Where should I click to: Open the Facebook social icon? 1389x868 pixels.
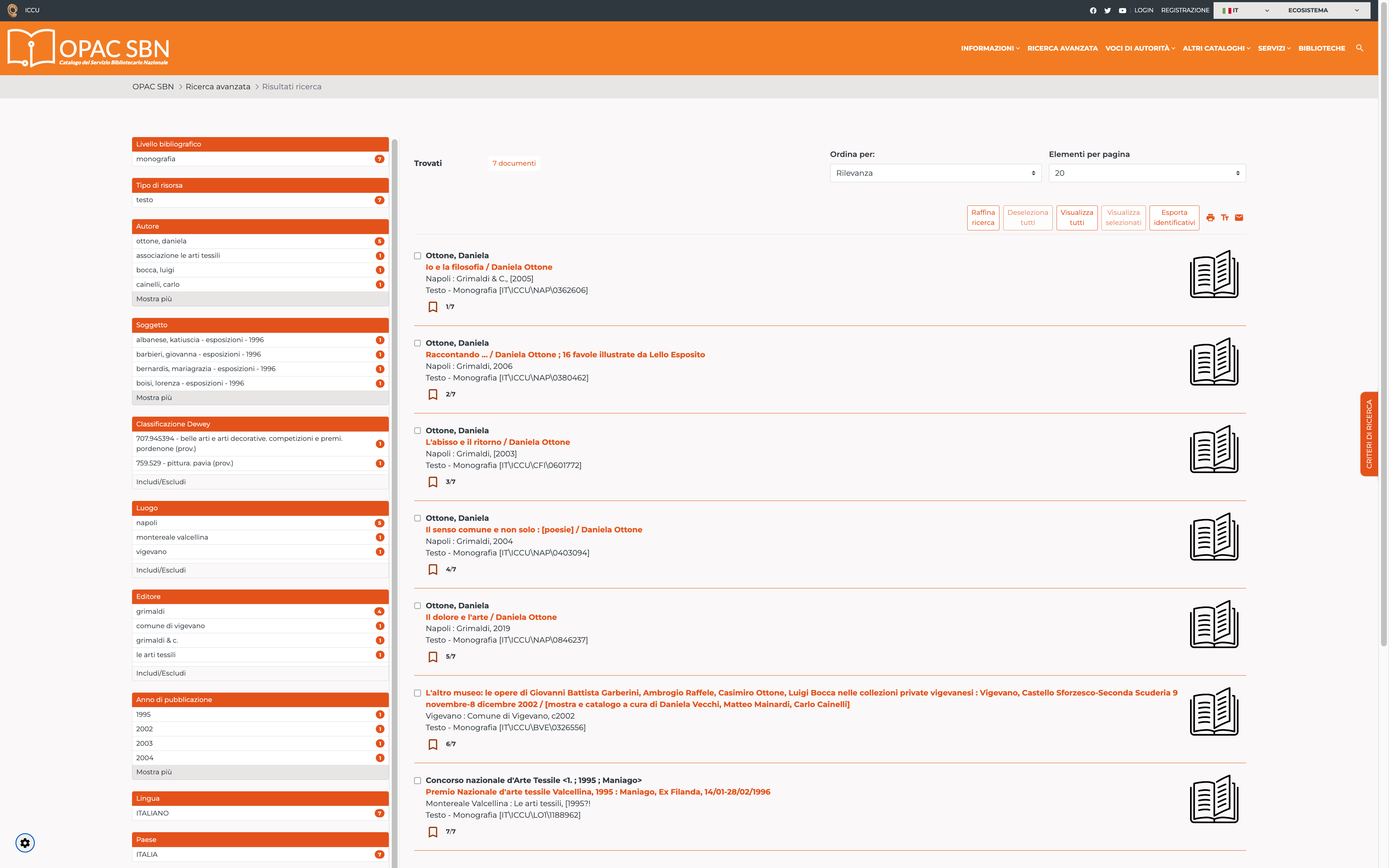pos(1093,10)
